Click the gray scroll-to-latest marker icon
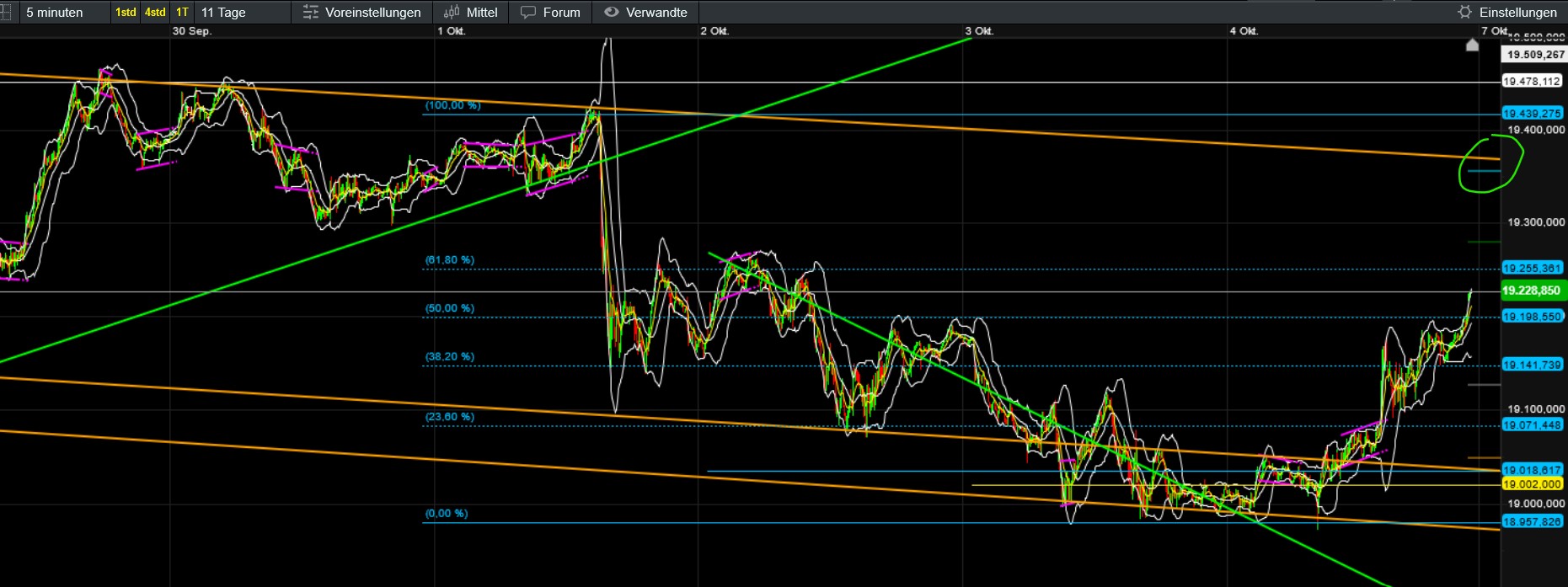Image resolution: width=1568 pixels, height=587 pixels. click(1472, 45)
